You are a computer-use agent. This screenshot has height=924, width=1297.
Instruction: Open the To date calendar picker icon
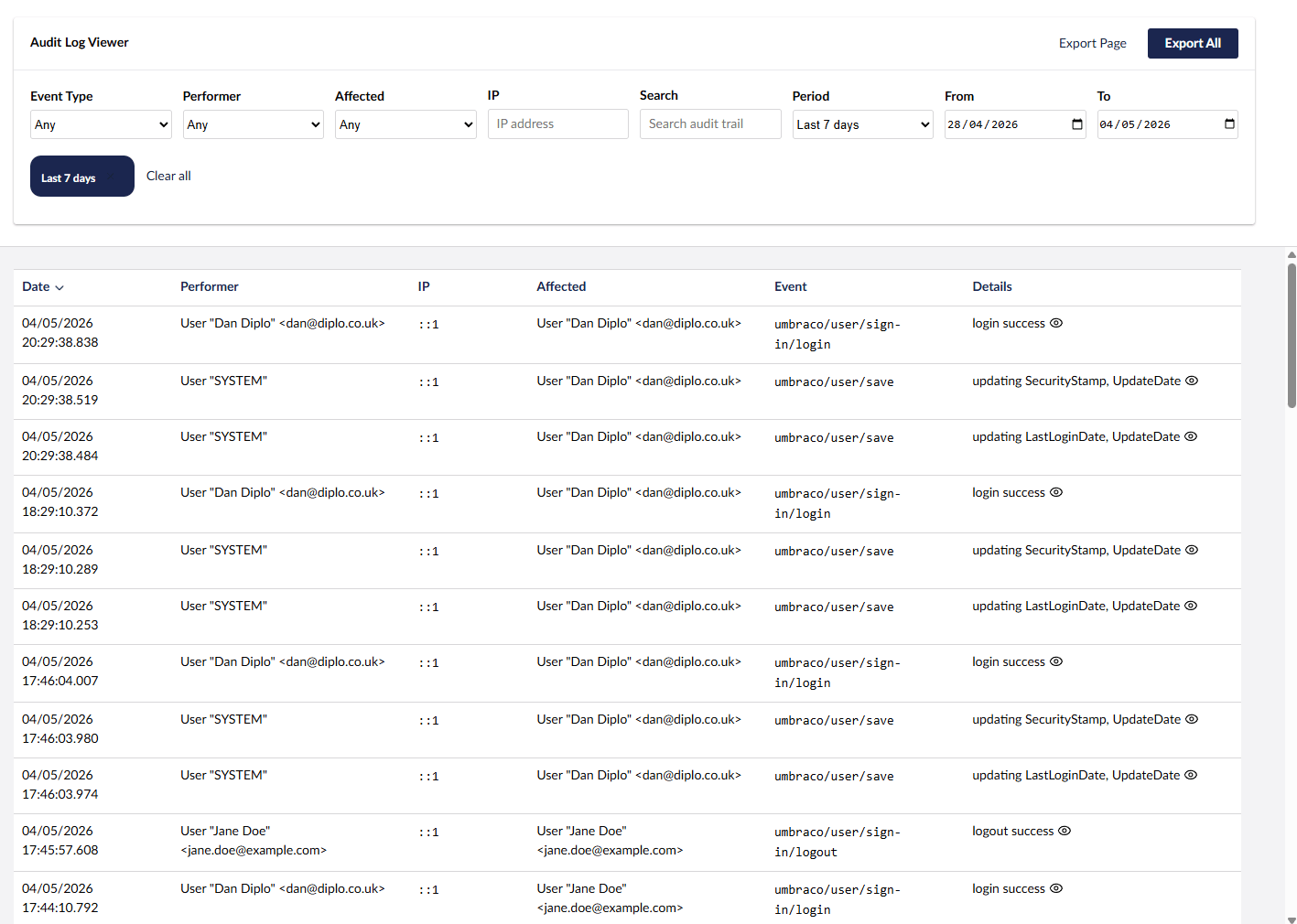pyautogui.click(x=1229, y=124)
